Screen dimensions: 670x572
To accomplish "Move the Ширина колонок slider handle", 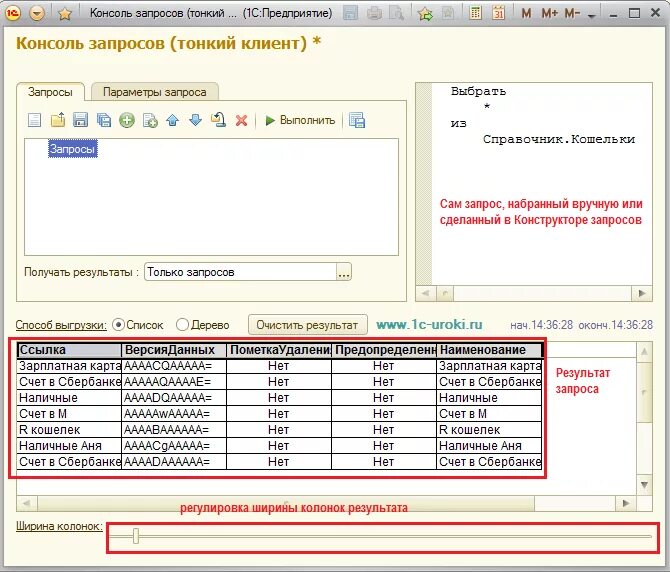I will pos(136,536).
